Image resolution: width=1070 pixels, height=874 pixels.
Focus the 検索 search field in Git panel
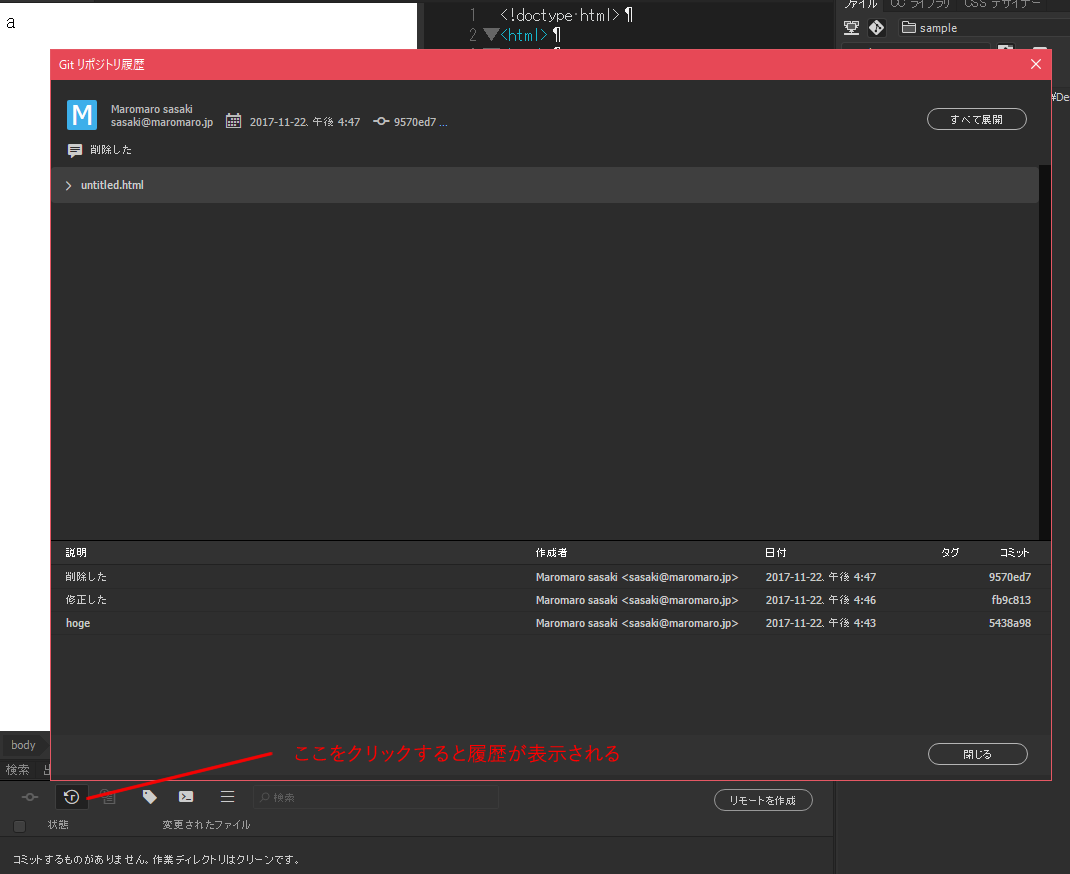(x=376, y=797)
